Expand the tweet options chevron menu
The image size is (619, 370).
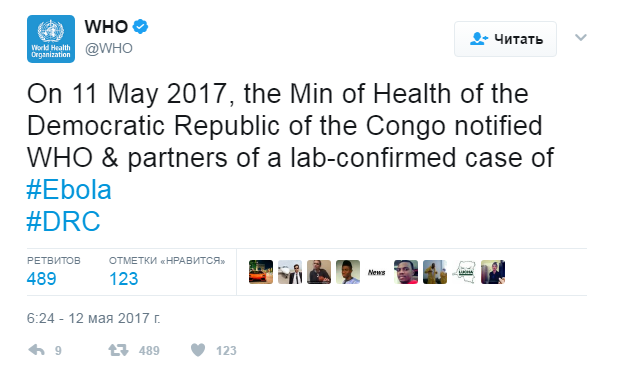point(581,38)
